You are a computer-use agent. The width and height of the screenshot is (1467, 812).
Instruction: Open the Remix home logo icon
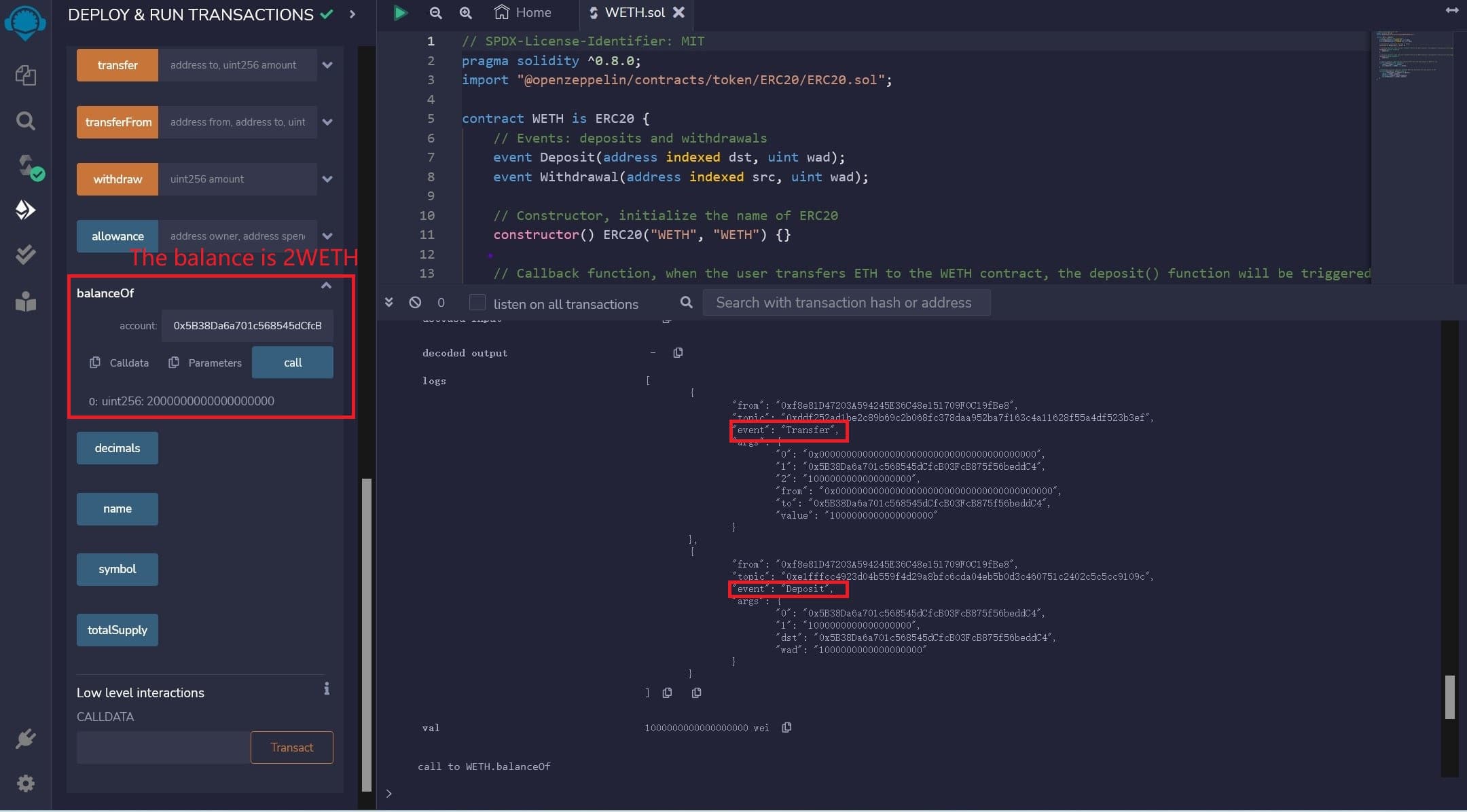[25, 22]
